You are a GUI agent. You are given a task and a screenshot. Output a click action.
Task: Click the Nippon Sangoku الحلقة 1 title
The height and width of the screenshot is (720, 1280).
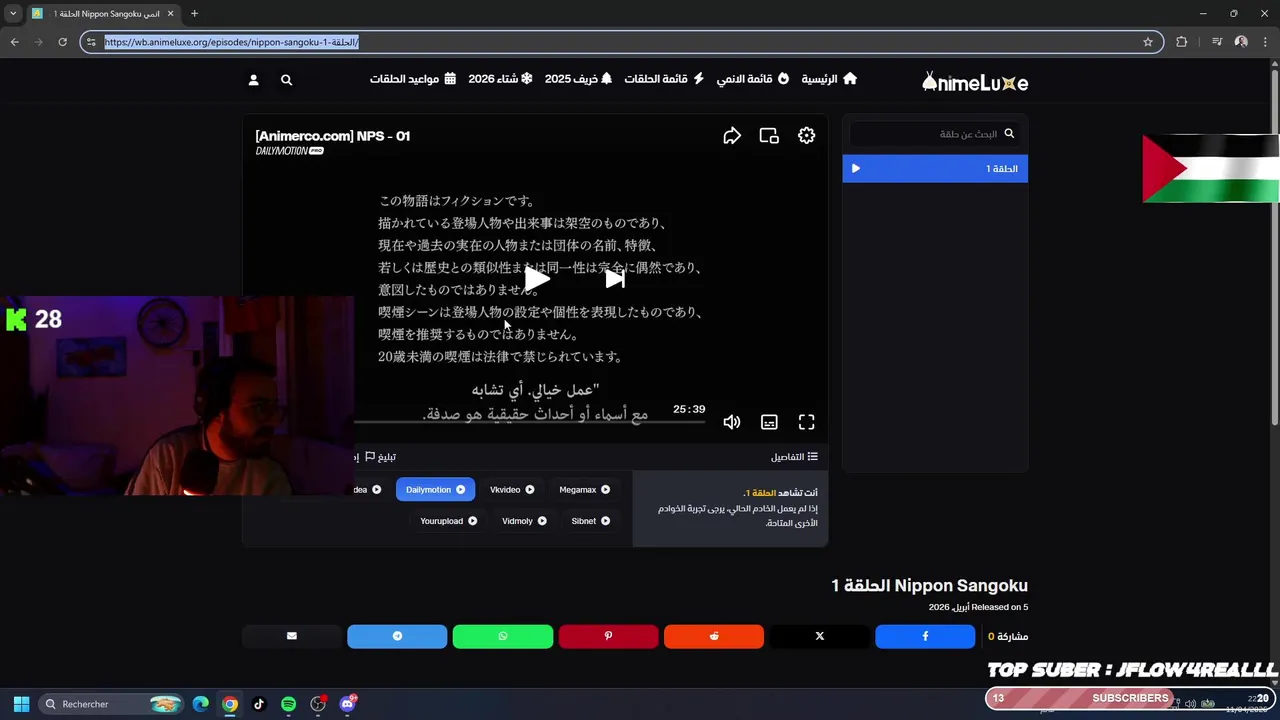point(929,586)
